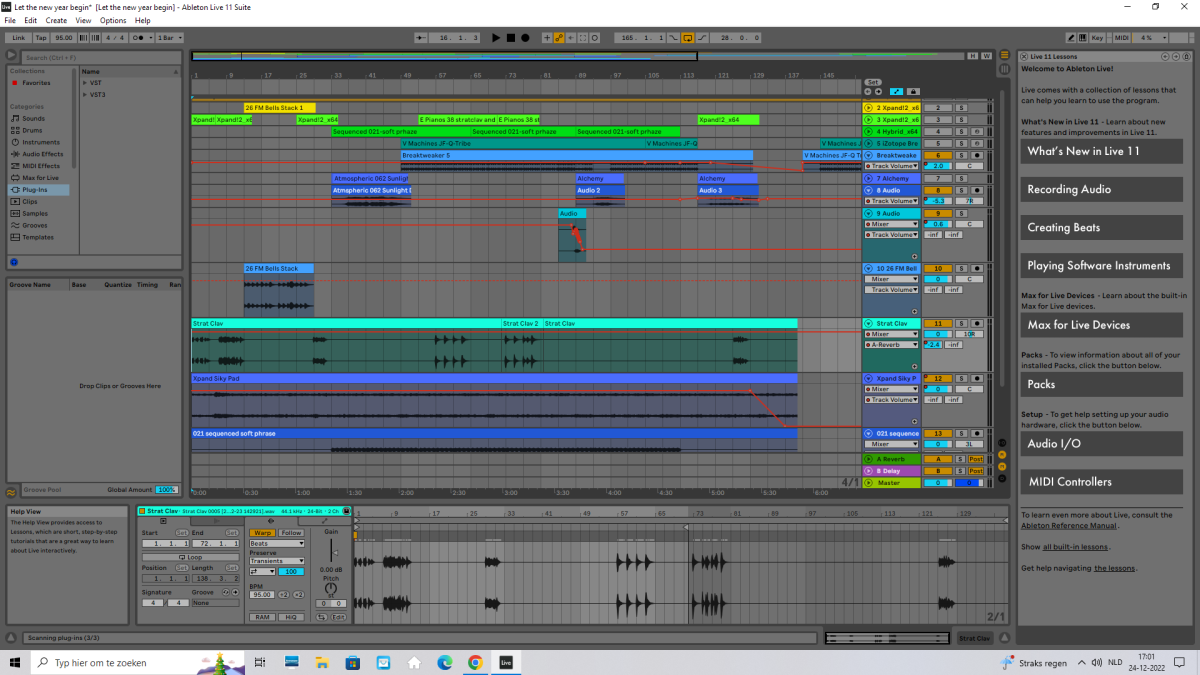Open the Create menu
This screenshot has height=675, width=1200.
tap(56, 20)
